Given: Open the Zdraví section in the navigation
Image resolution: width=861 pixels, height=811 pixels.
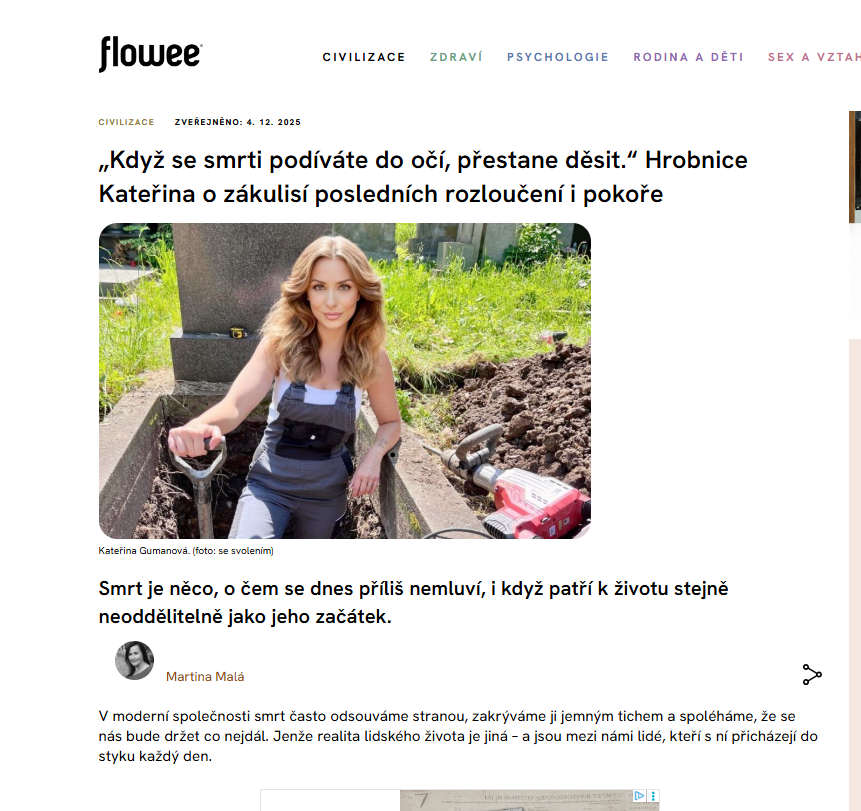Looking at the screenshot, I should [x=456, y=57].
